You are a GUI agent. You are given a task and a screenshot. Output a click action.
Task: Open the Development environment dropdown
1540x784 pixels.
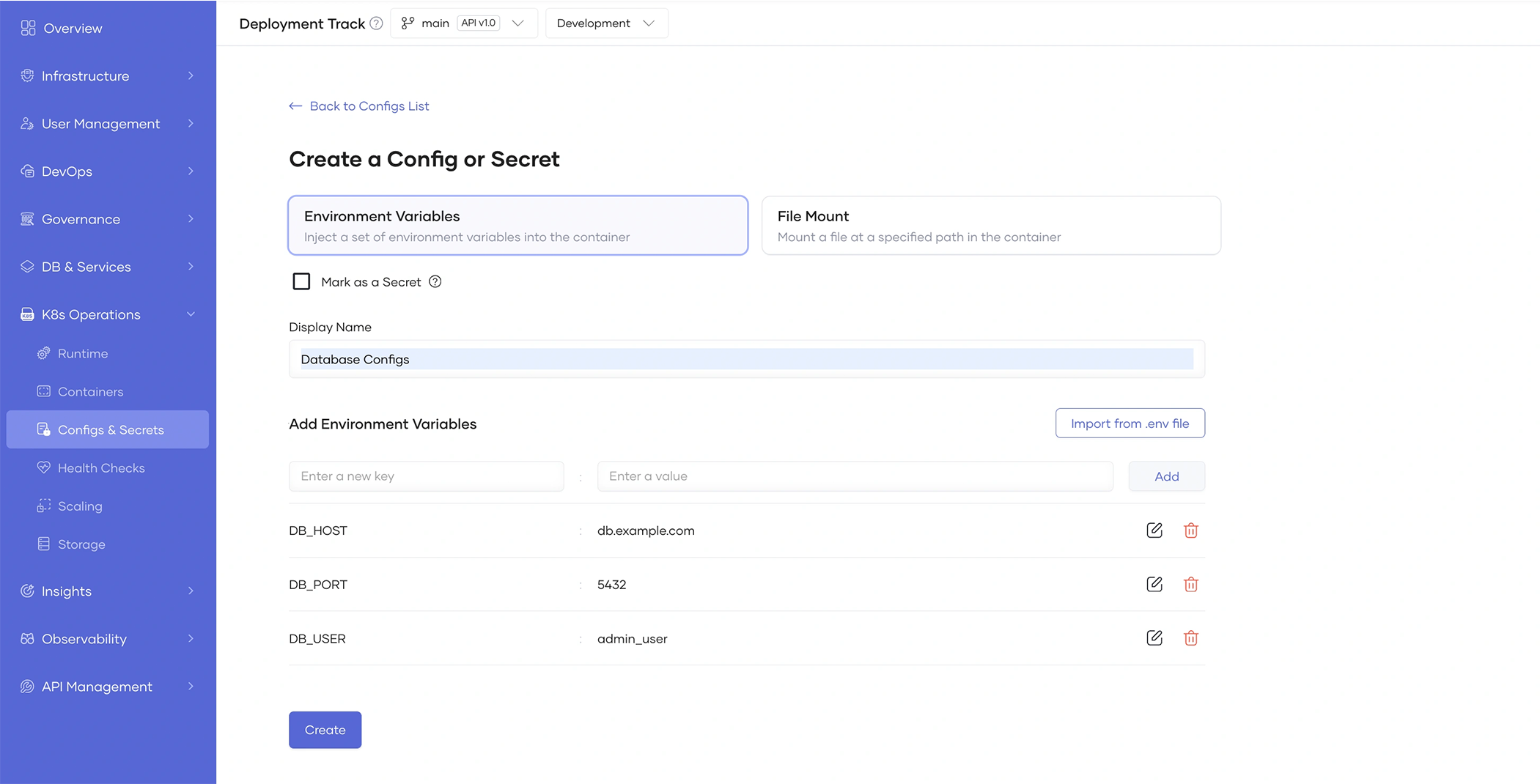(x=606, y=23)
